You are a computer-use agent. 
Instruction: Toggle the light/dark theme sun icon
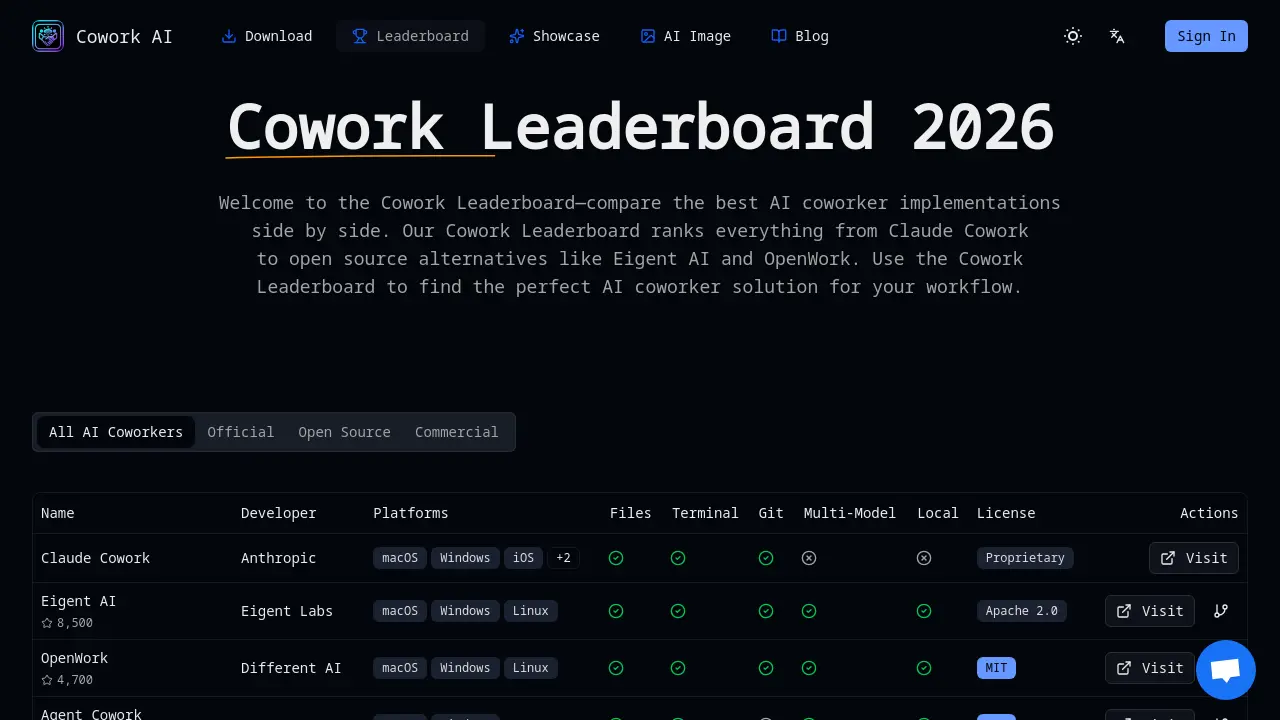[1073, 36]
